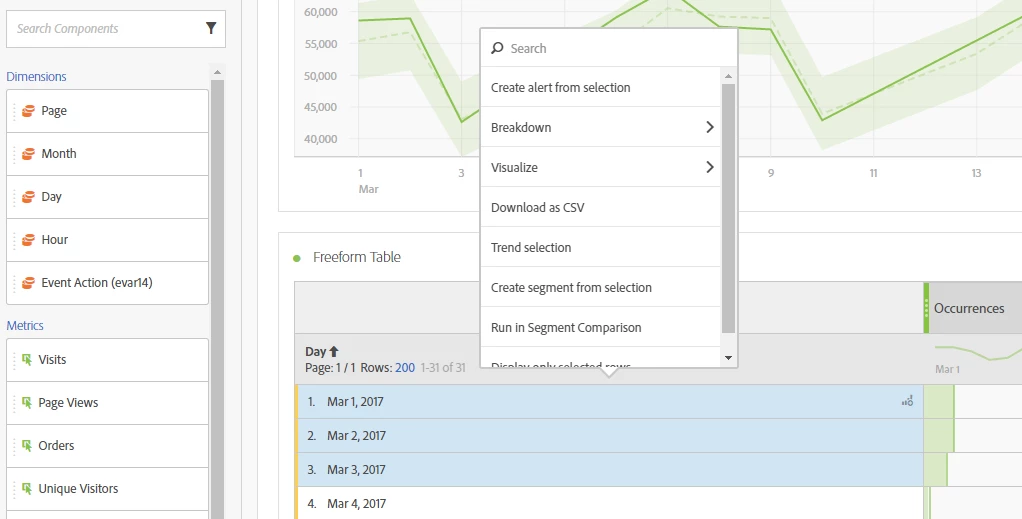Select the Day dimension icon
The height and width of the screenshot is (519, 1022).
tap(28, 197)
